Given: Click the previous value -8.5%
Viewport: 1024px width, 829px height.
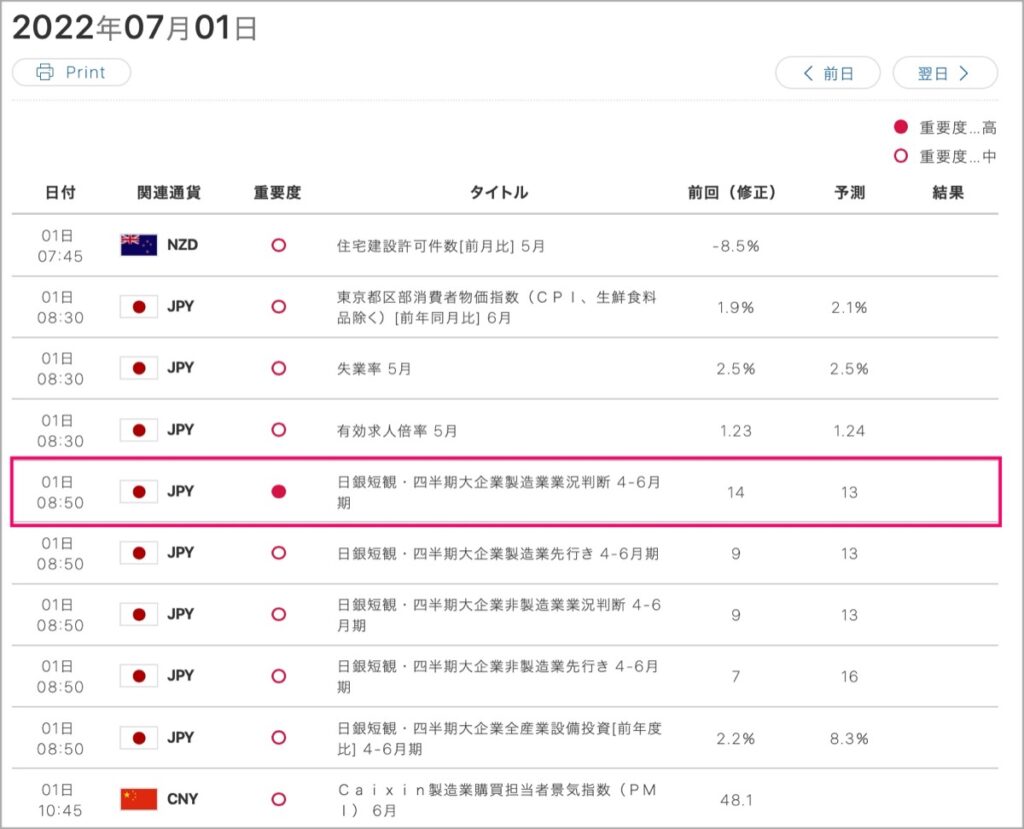Looking at the screenshot, I should coord(736,246).
